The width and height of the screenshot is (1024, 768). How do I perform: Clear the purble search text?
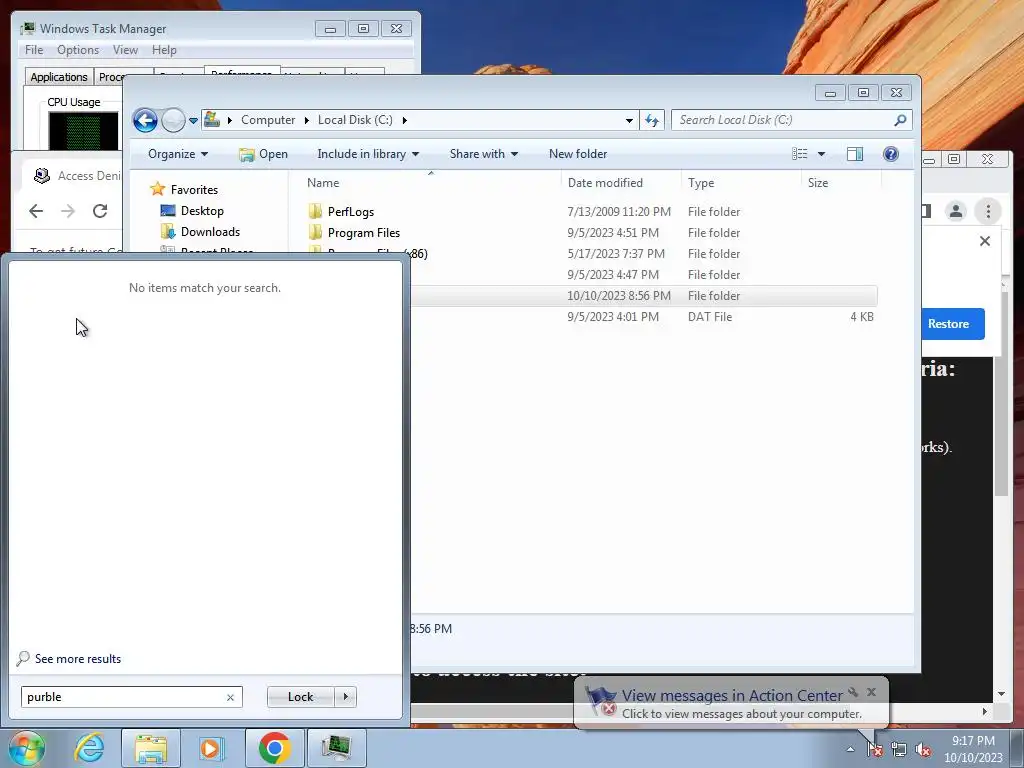point(231,697)
